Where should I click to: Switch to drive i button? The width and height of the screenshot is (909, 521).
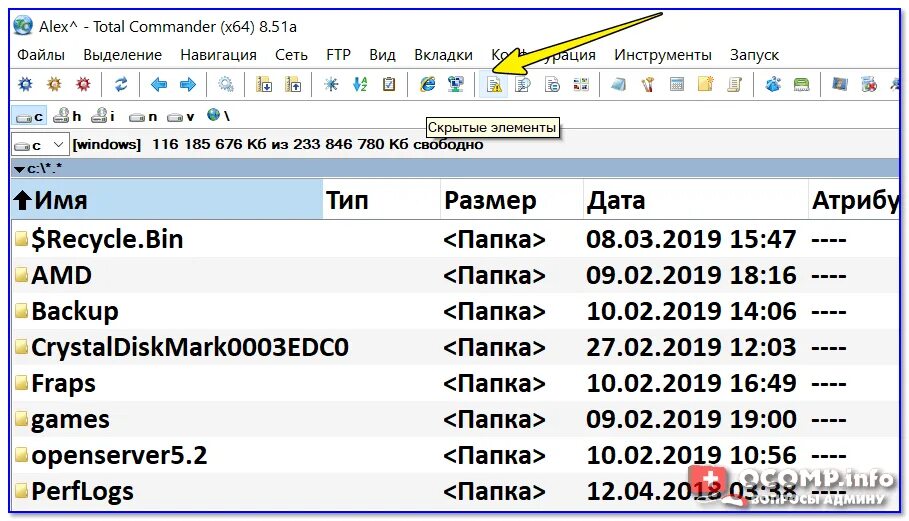[104, 116]
